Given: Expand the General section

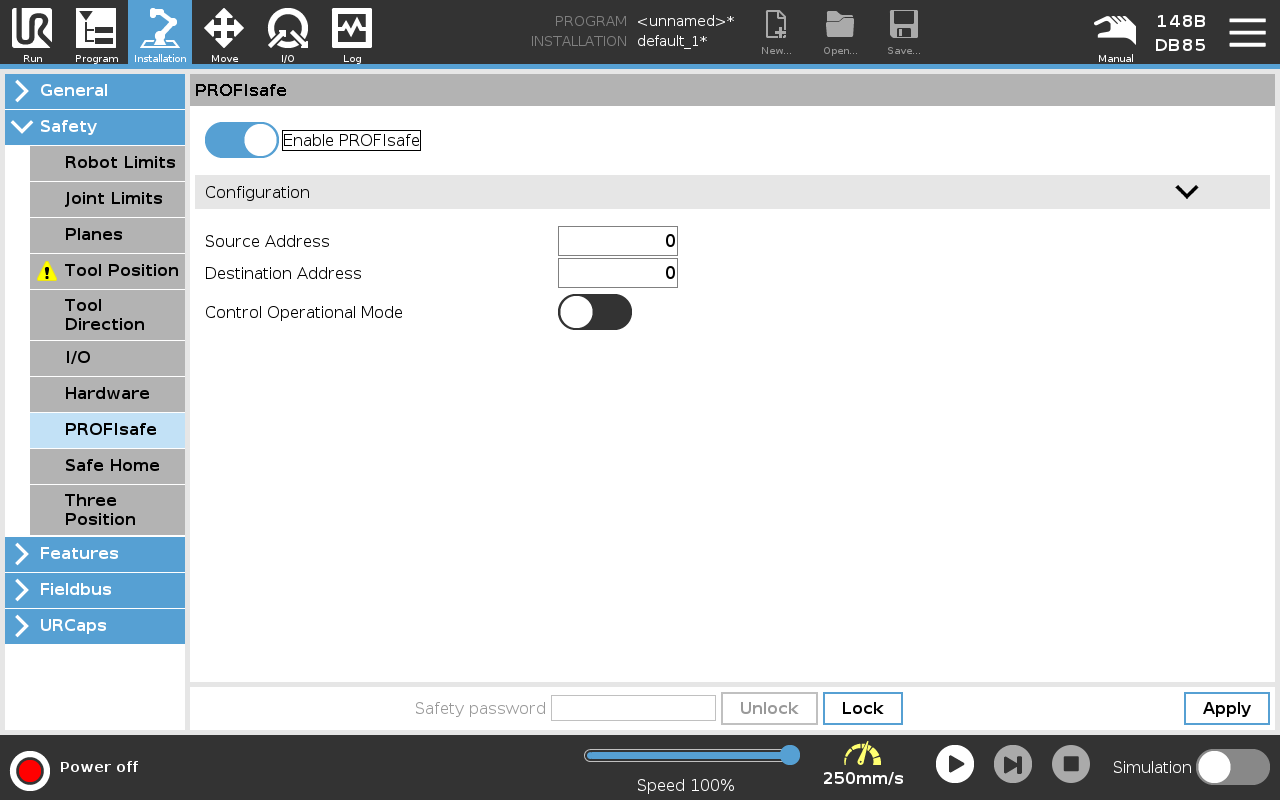Looking at the screenshot, I should (95, 91).
